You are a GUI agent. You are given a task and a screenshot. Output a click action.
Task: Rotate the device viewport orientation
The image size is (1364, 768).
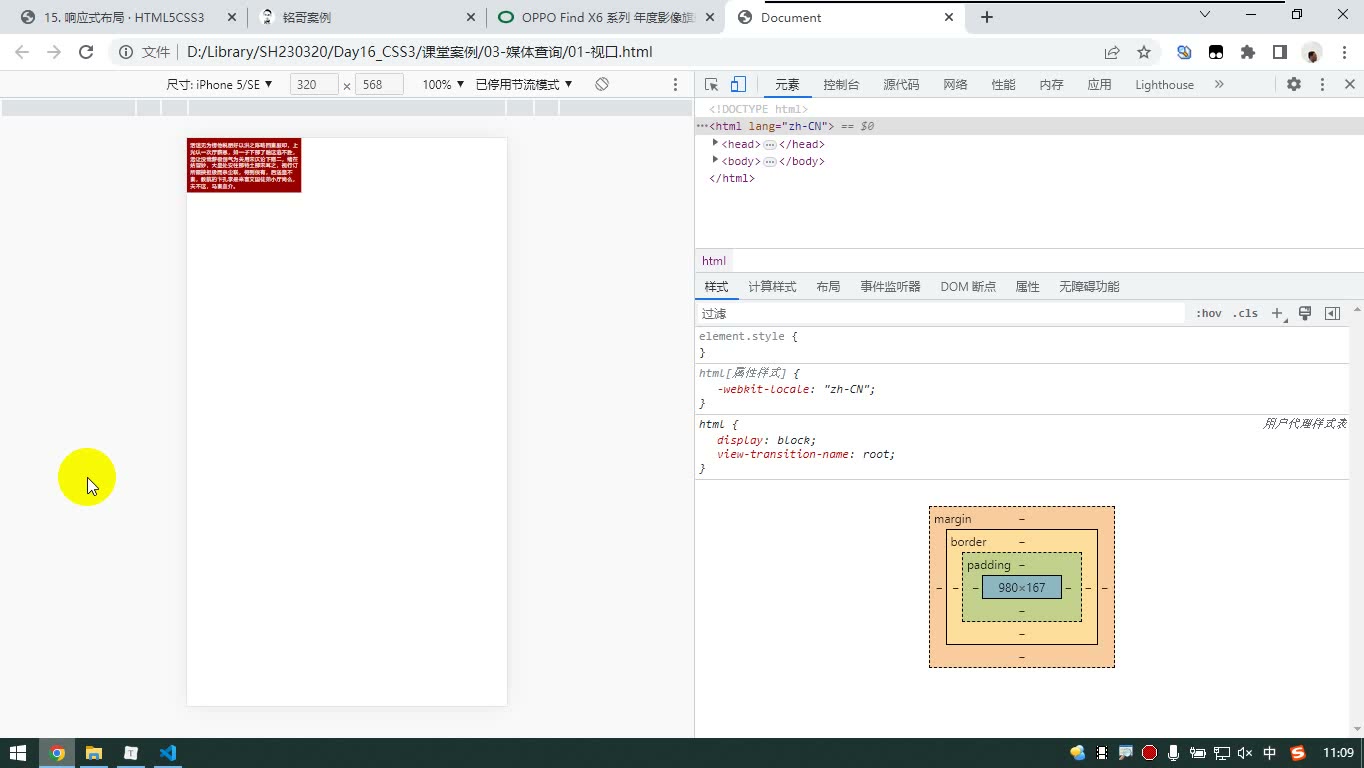[x=602, y=85]
